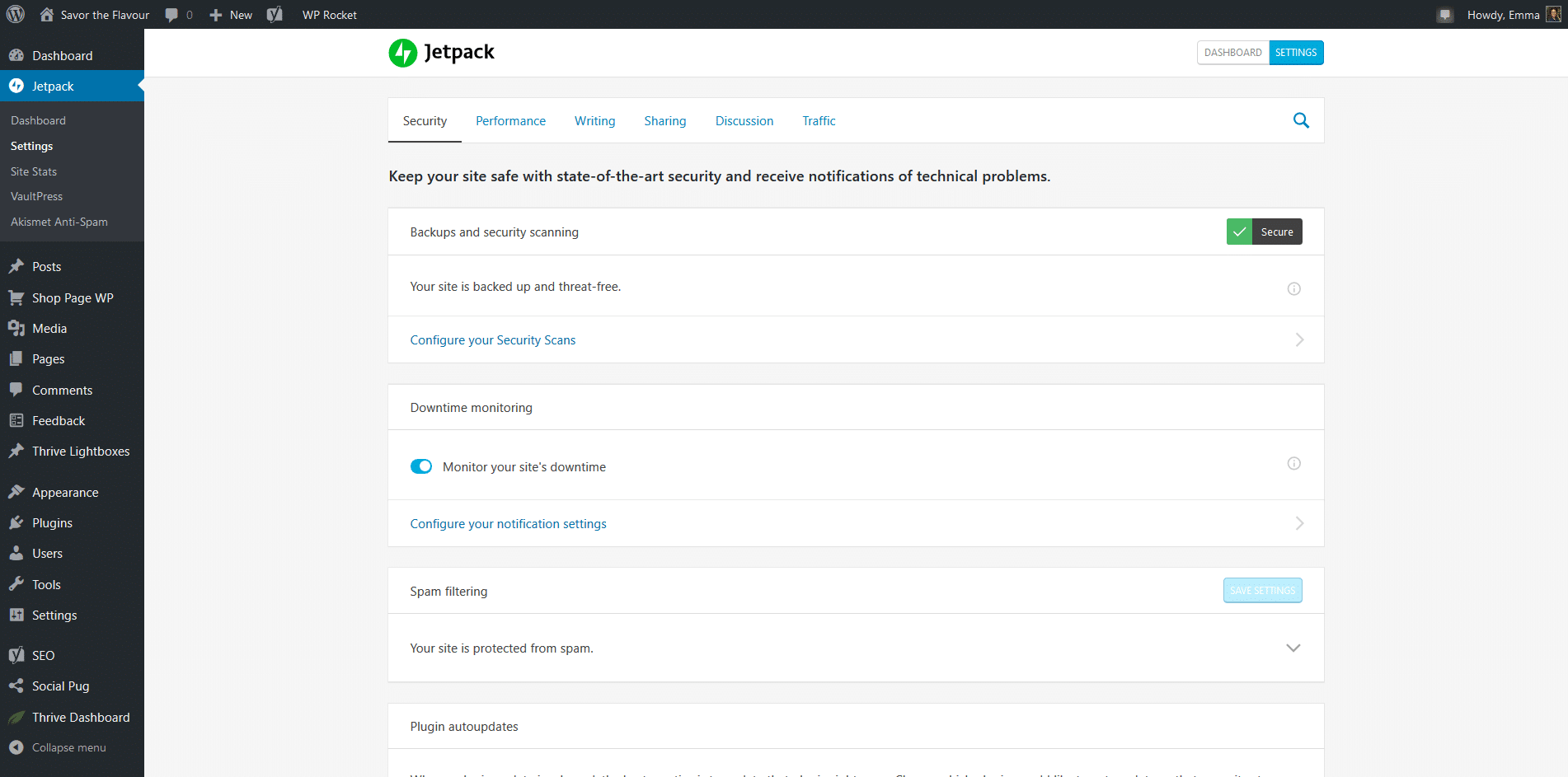Open Configure your Security Scans link
The image size is (1568, 777).
(x=493, y=339)
